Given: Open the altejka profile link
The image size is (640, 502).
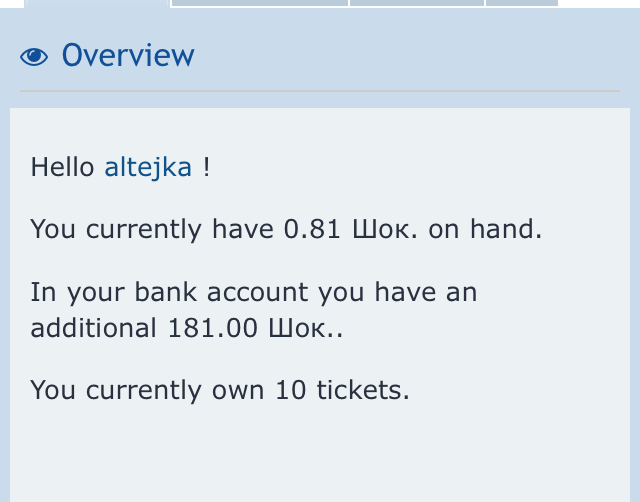Looking at the screenshot, I should pyautogui.click(x=148, y=167).
